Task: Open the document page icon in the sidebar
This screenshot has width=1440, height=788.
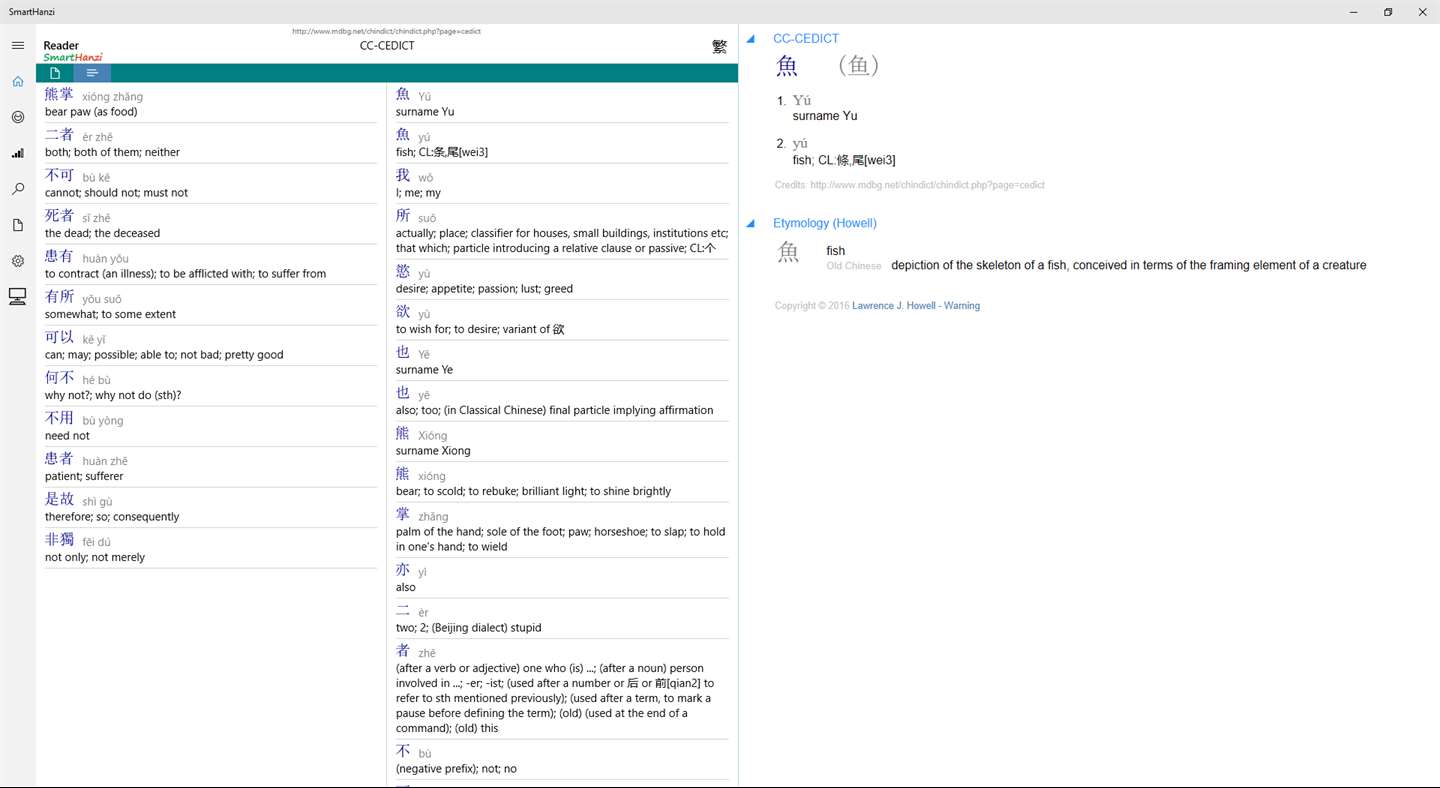Action: click(x=17, y=225)
